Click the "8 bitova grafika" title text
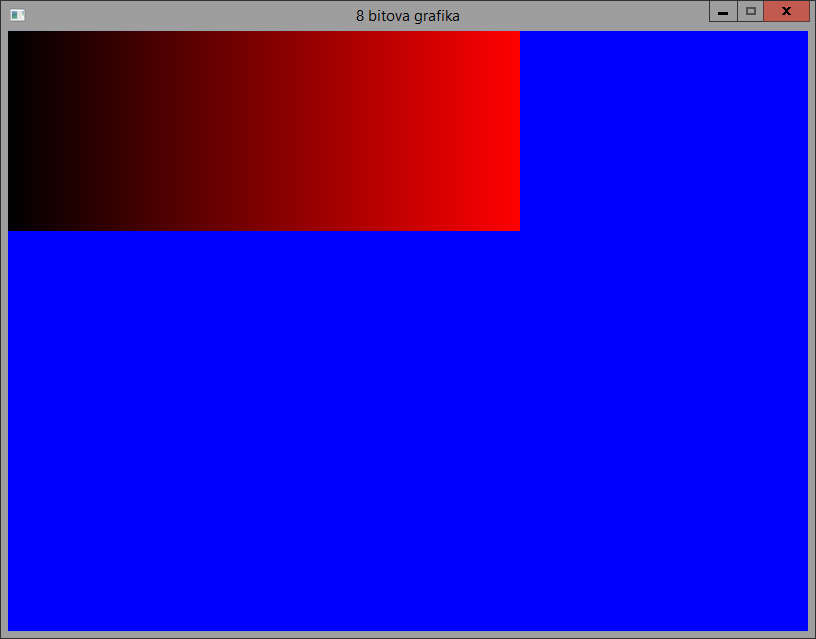 tap(407, 16)
